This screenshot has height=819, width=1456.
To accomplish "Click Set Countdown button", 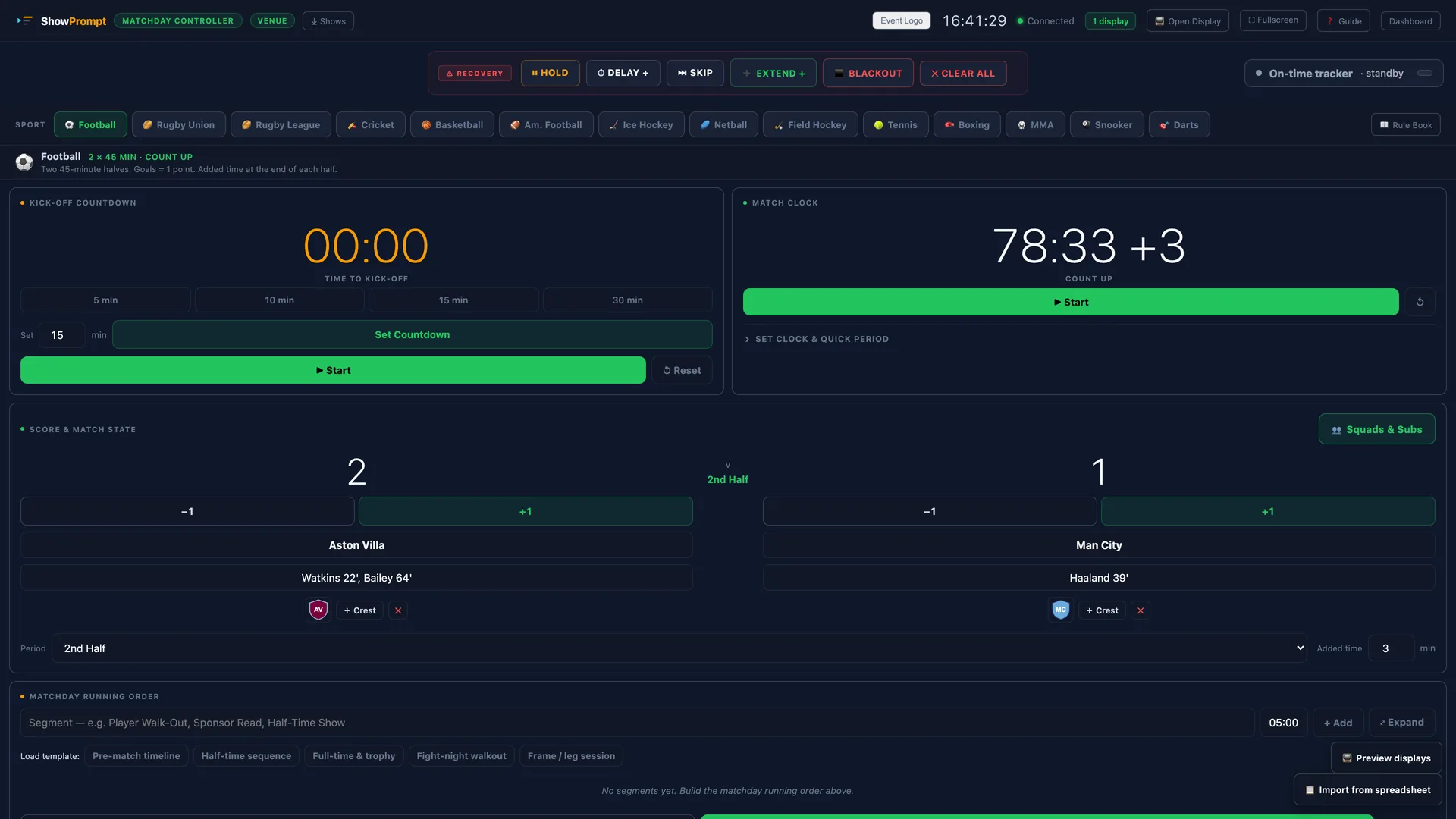I will point(412,334).
